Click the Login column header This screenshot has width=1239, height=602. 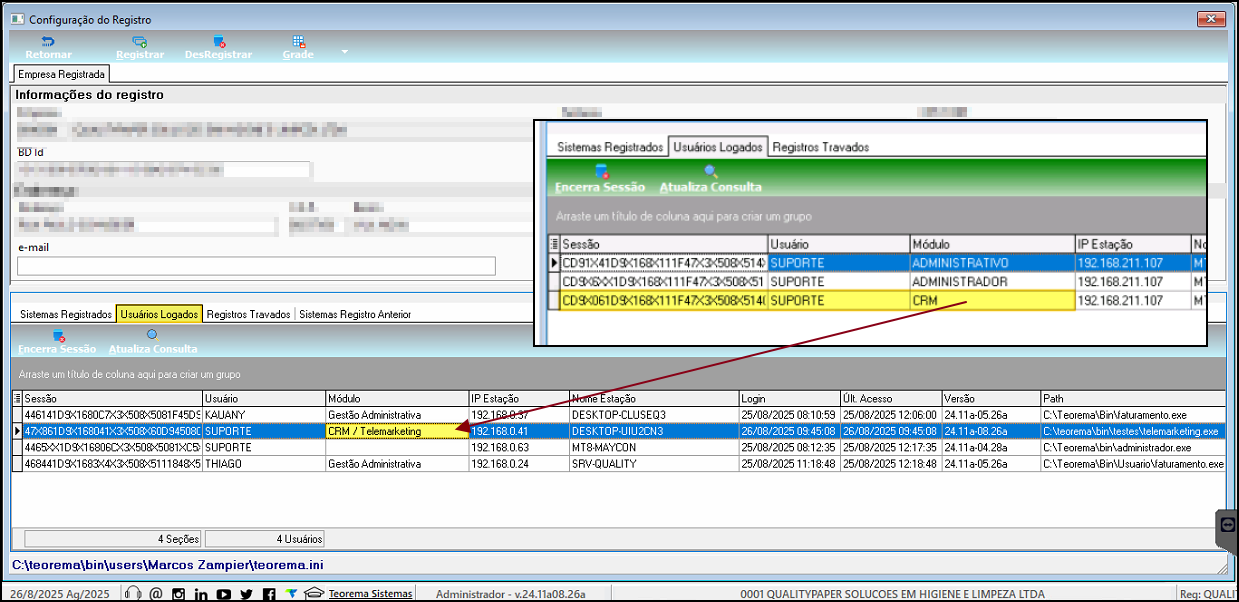tap(790, 399)
